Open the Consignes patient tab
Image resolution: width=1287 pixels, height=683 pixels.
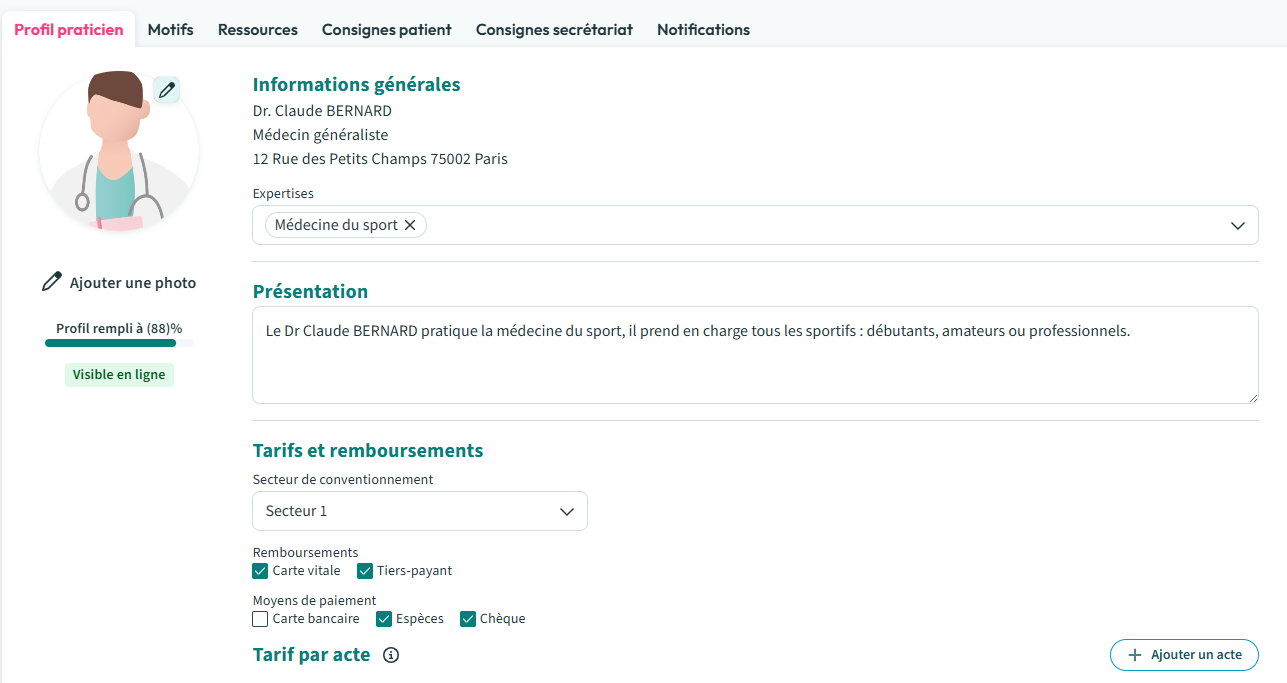click(x=386, y=30)
